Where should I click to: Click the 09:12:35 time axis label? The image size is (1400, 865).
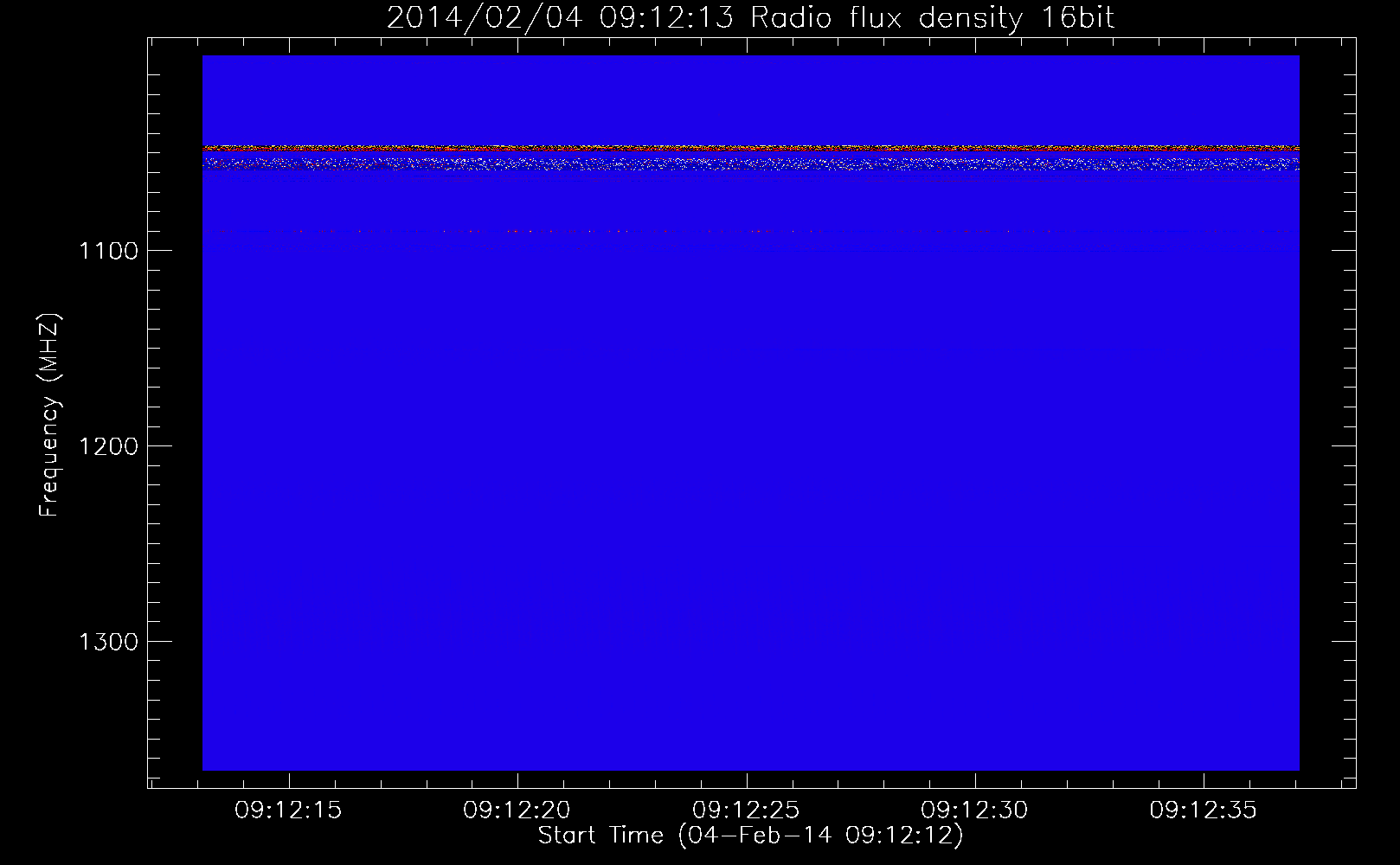point(1203,811)
